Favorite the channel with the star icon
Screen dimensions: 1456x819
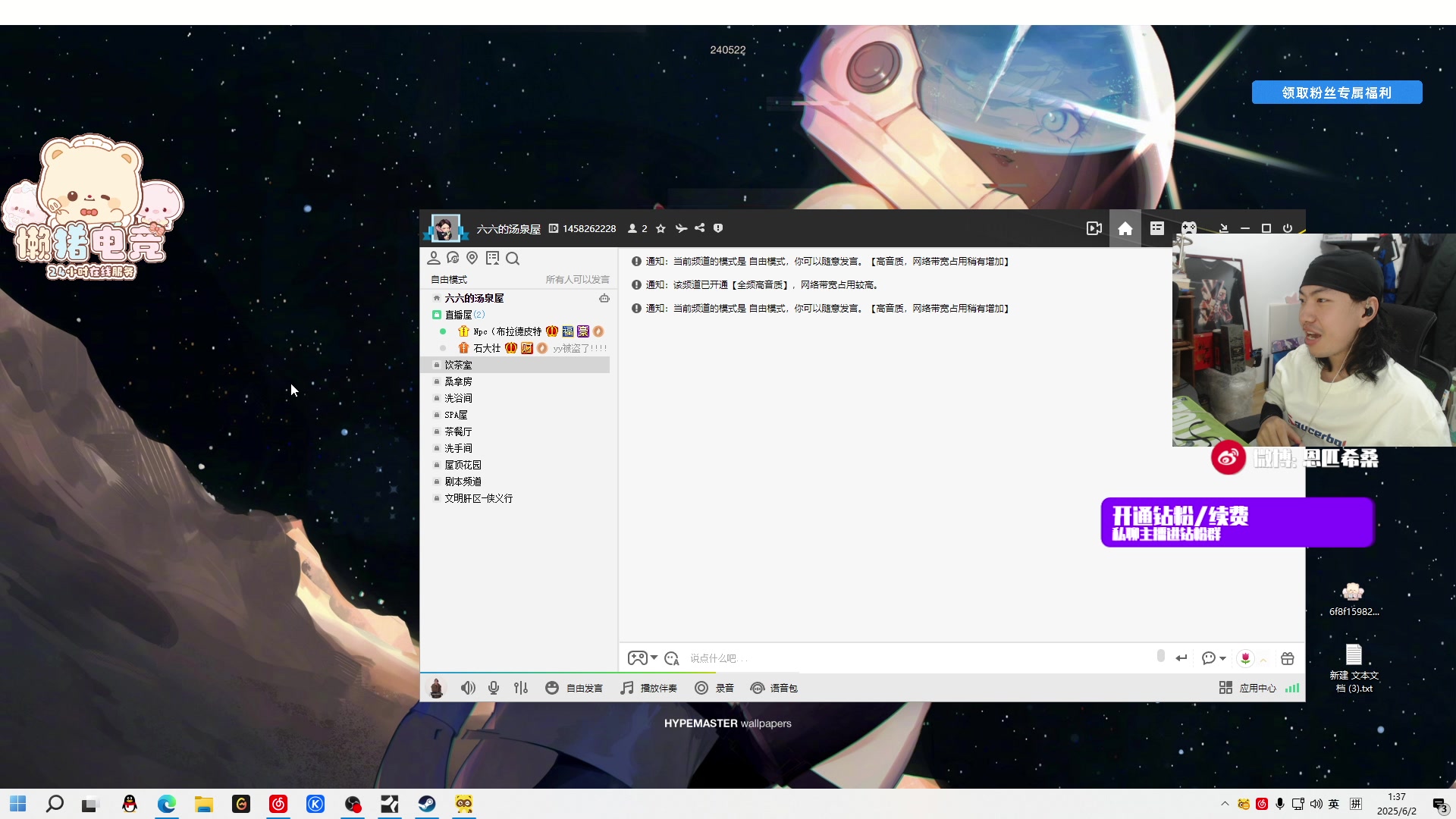click(x=661, y=228)
